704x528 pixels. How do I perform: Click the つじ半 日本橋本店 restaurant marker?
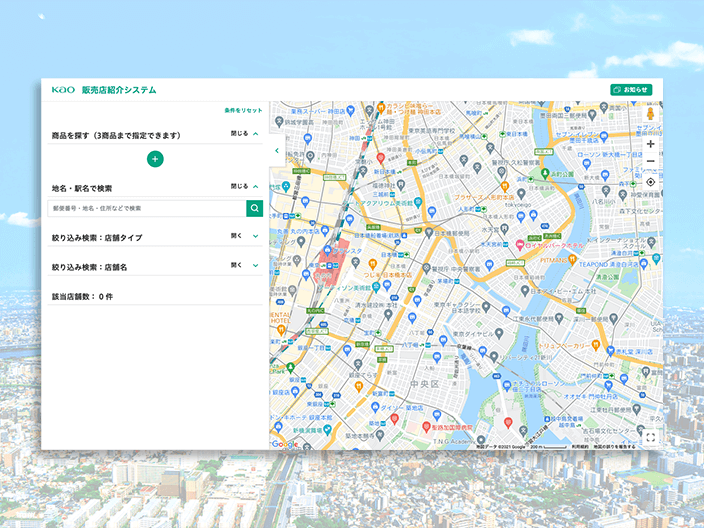[372, 264]
